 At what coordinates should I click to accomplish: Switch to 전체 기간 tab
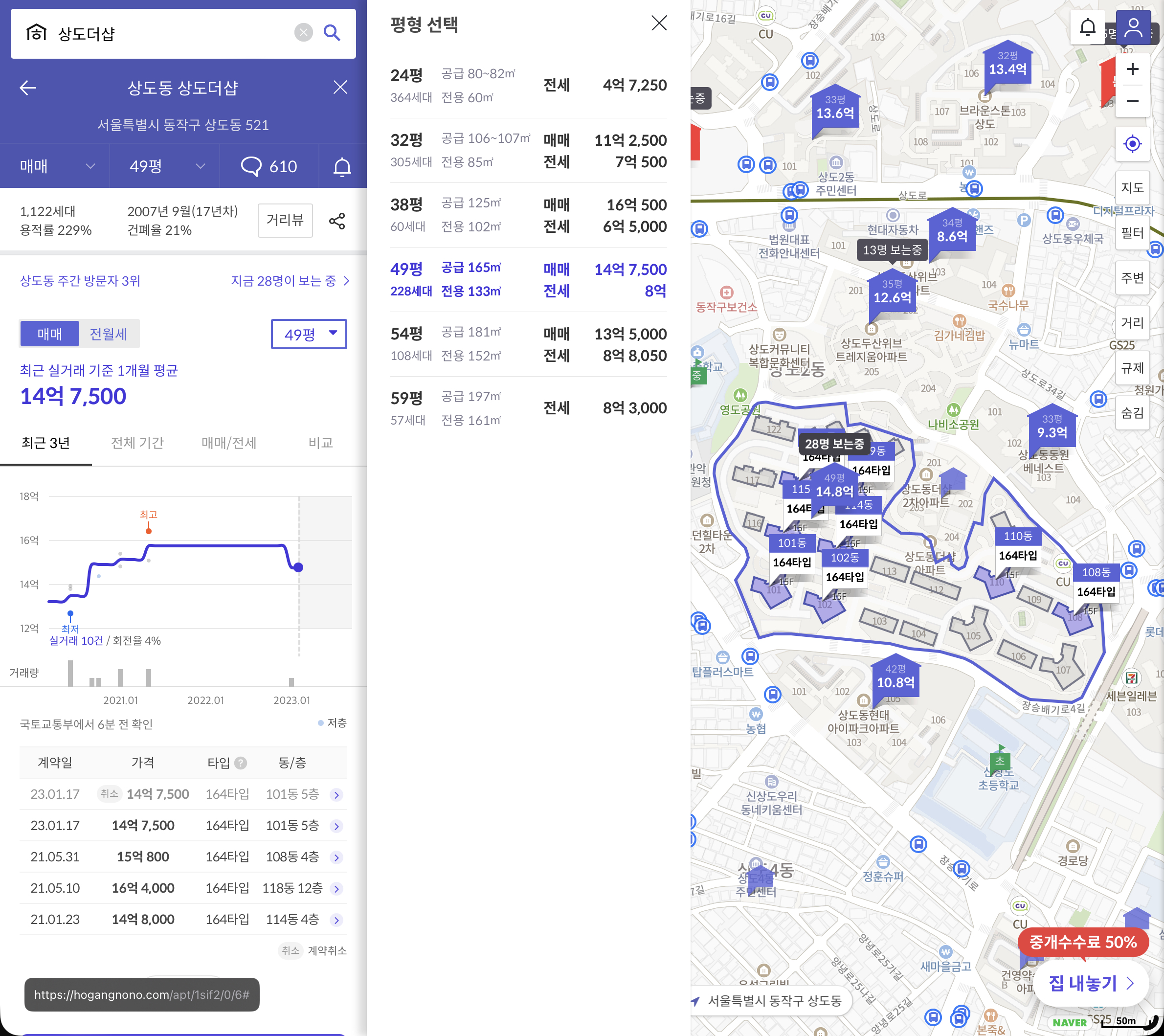[x=137, y=443]
